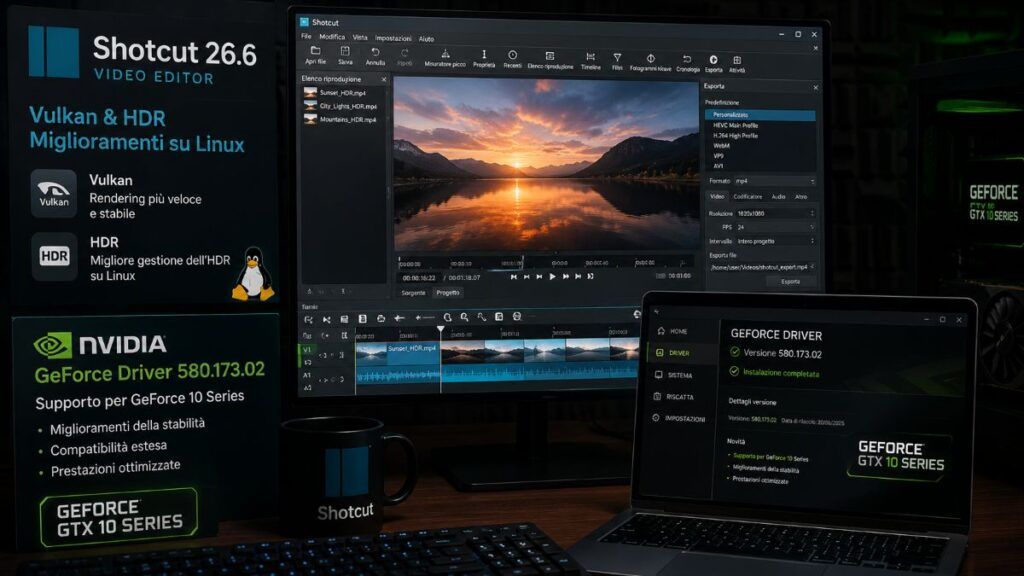Select the Video tab in Esporta panel
The height and width of the screenshot is (576, 1024).
(717, 196)
